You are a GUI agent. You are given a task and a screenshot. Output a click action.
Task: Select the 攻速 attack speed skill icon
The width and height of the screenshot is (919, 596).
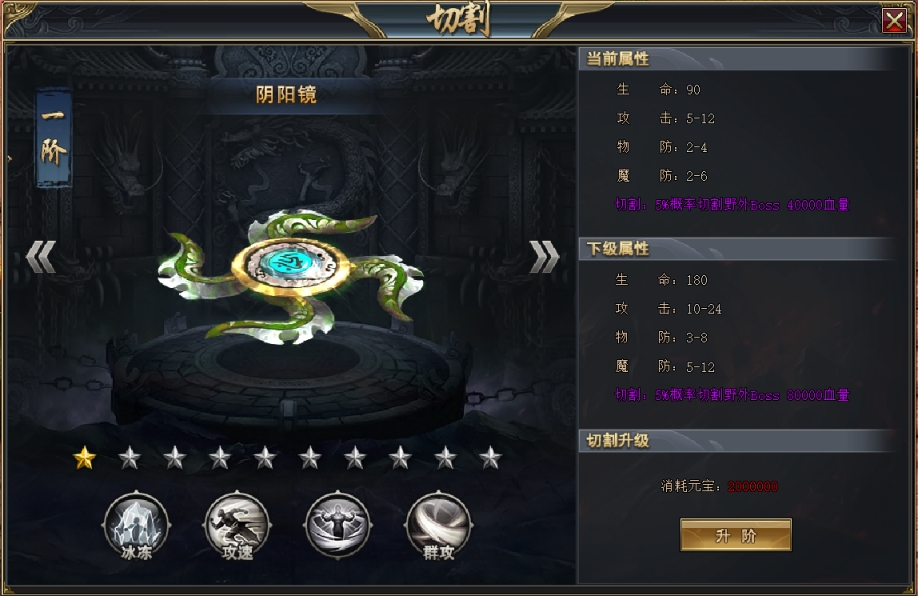(237, 526)
